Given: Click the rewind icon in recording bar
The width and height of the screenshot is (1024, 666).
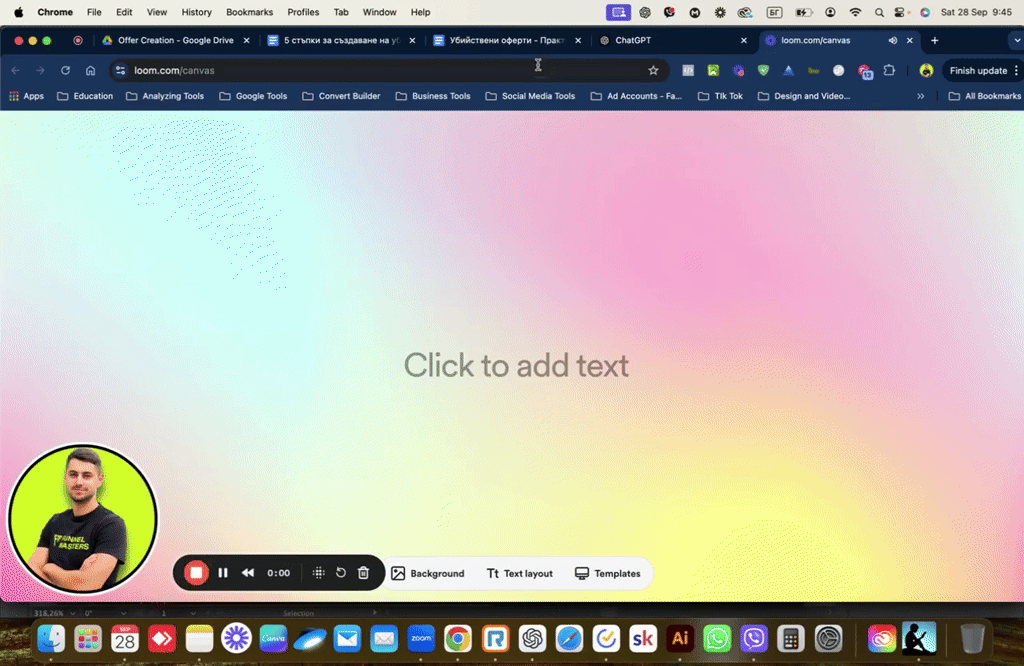Looking at the screenshot, I should 248,573.
